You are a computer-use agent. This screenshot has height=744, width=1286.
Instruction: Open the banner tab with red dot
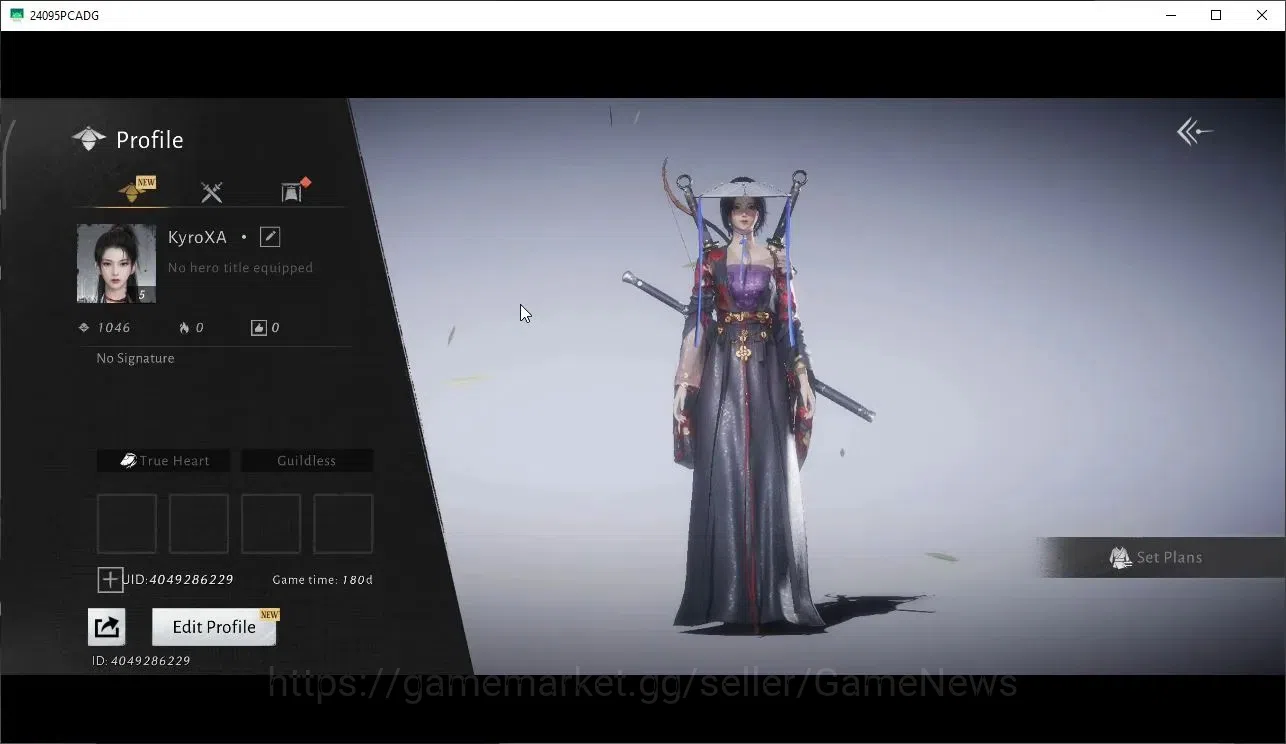(294, 191)
